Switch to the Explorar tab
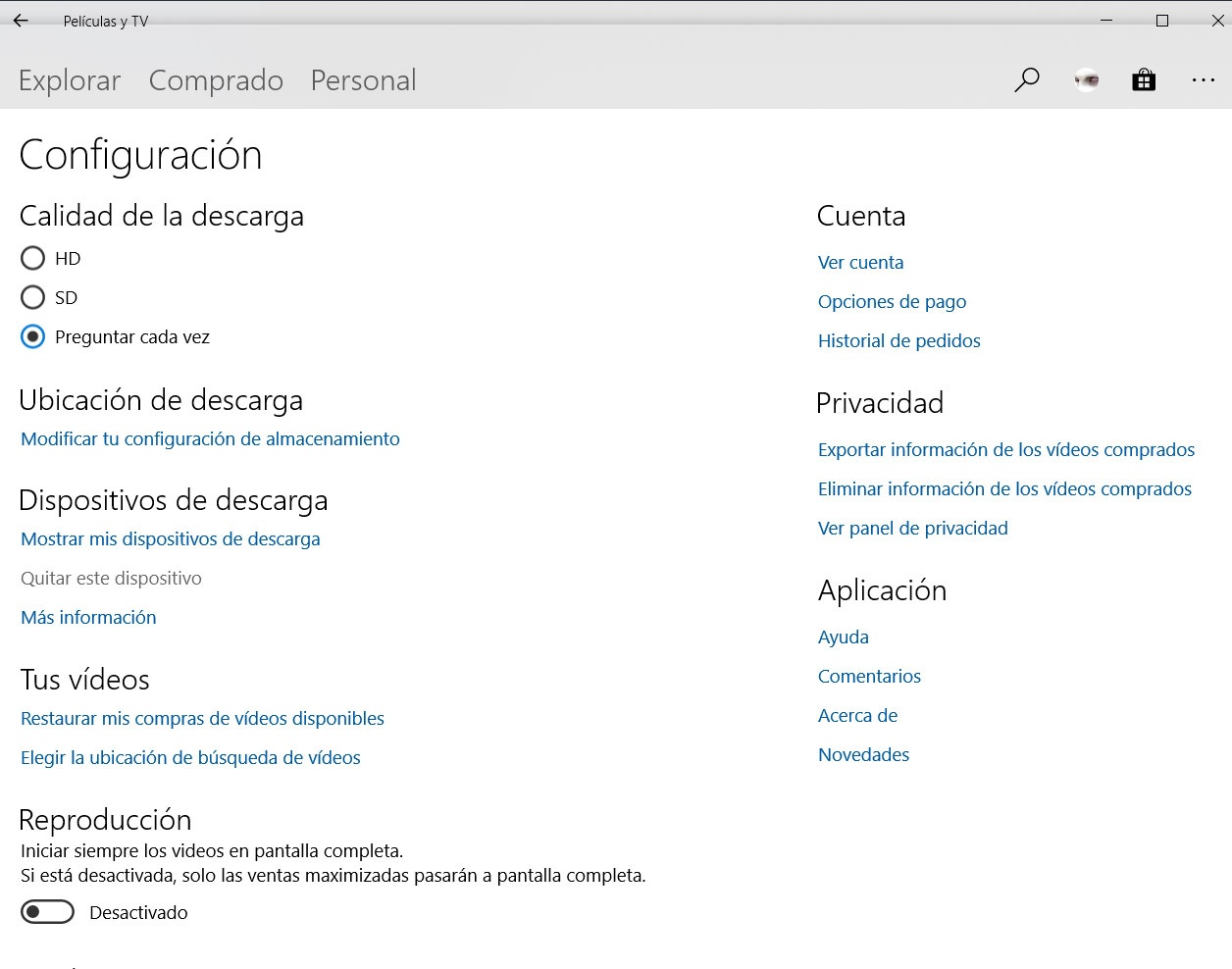 click(70, 80)
